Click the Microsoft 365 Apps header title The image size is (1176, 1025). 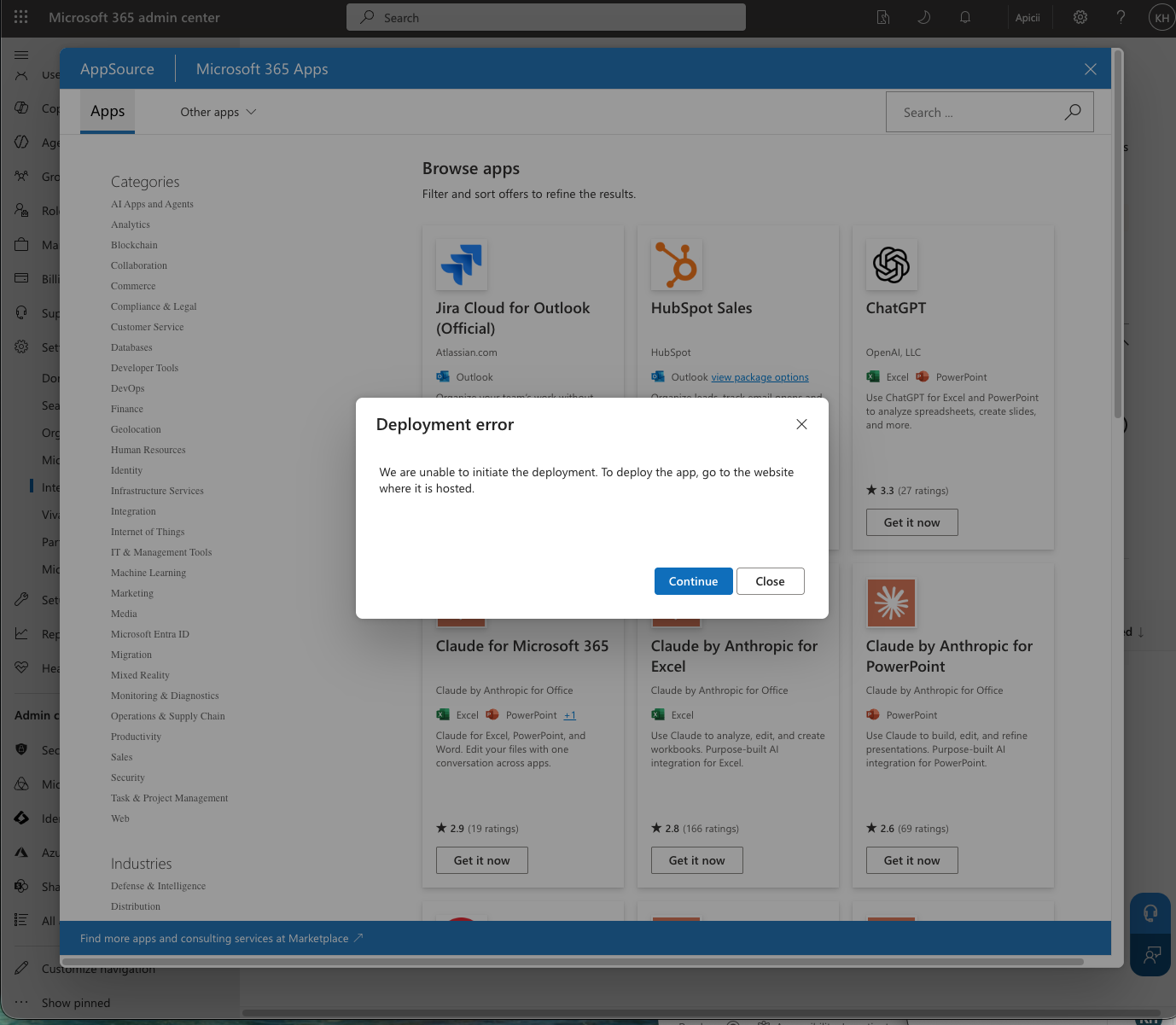(x=262, y=69)
